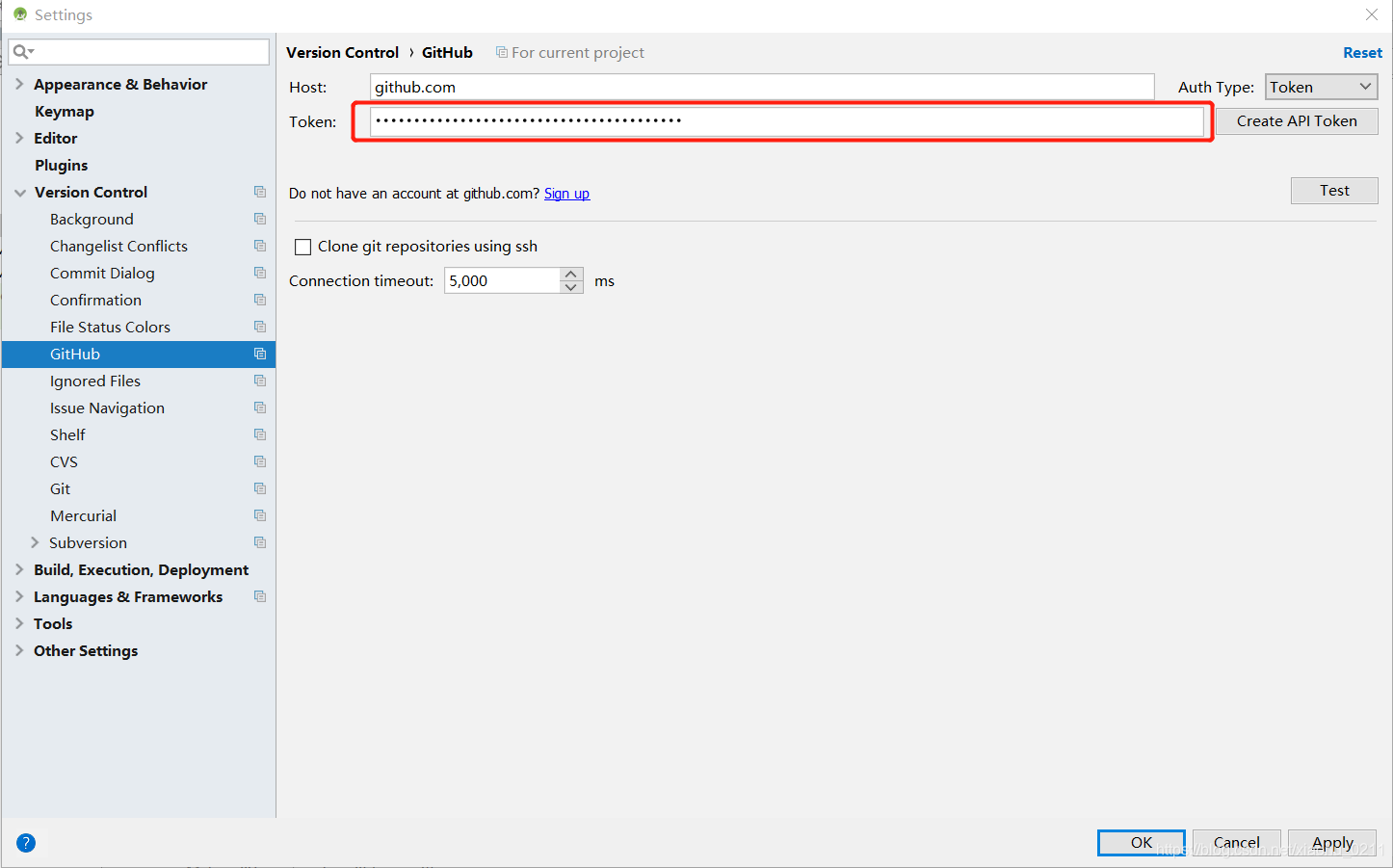Confirm with the OK button
This screenshot has height=868, width=1393.
[1142, 842]
